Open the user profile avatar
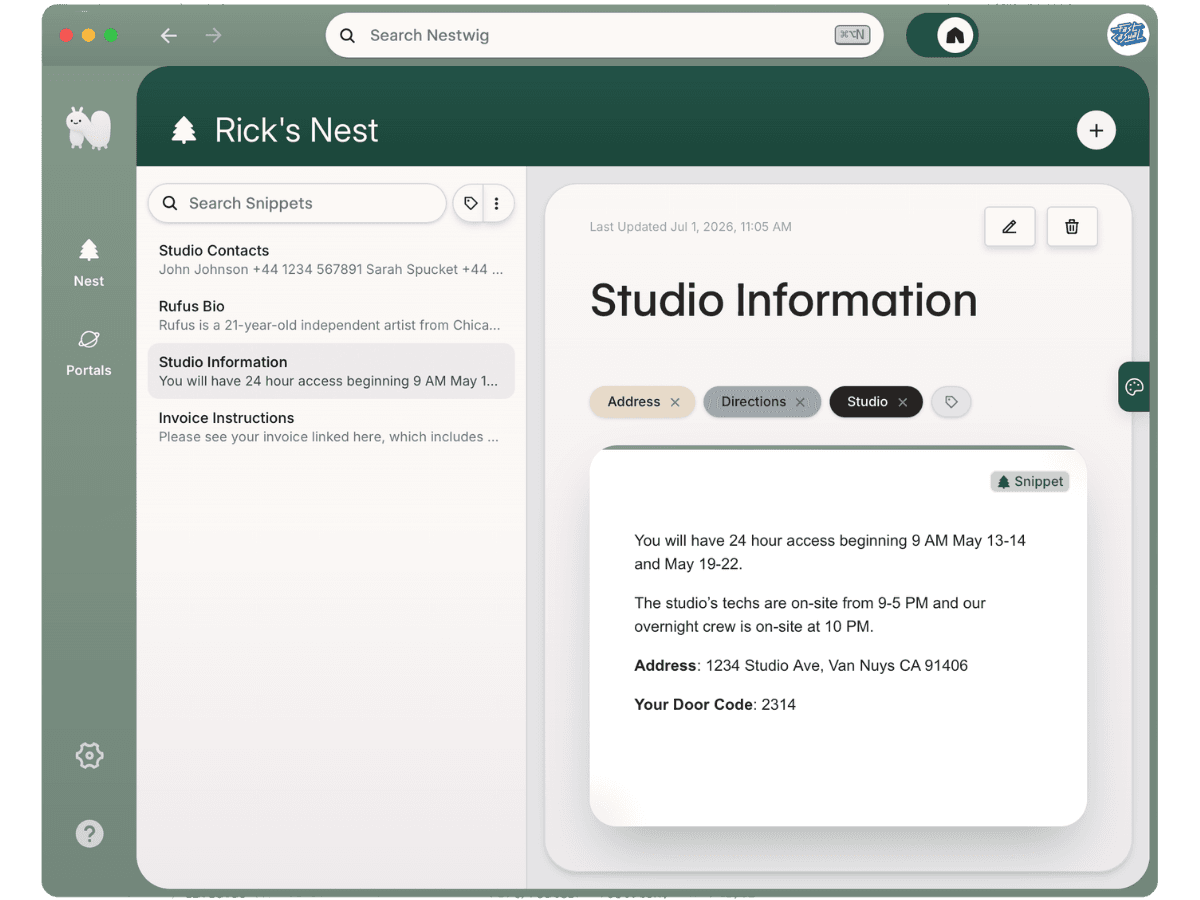 point(1128,35)
